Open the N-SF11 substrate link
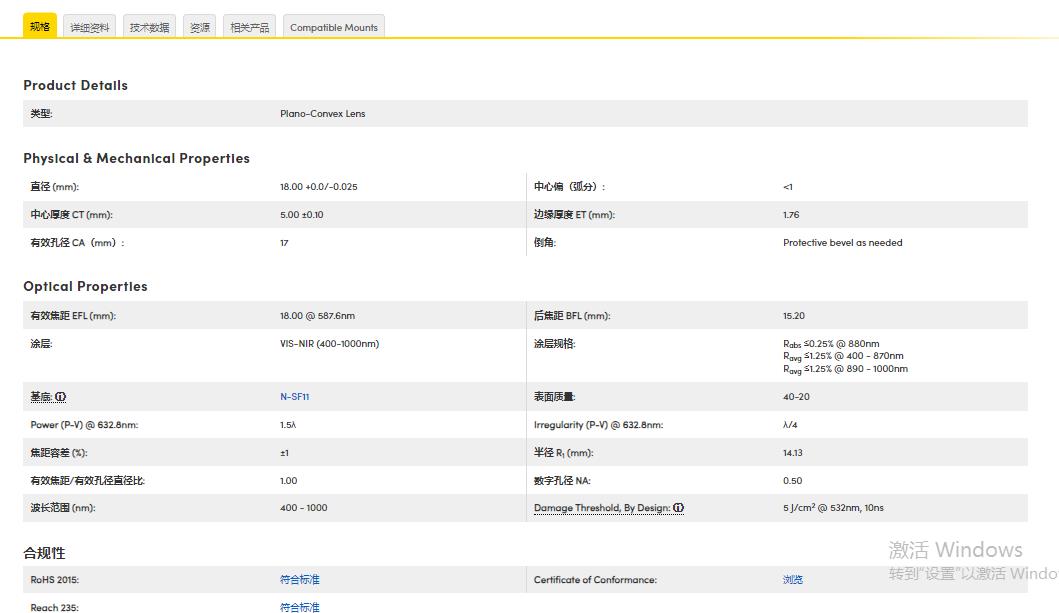 tap(294, 397)
